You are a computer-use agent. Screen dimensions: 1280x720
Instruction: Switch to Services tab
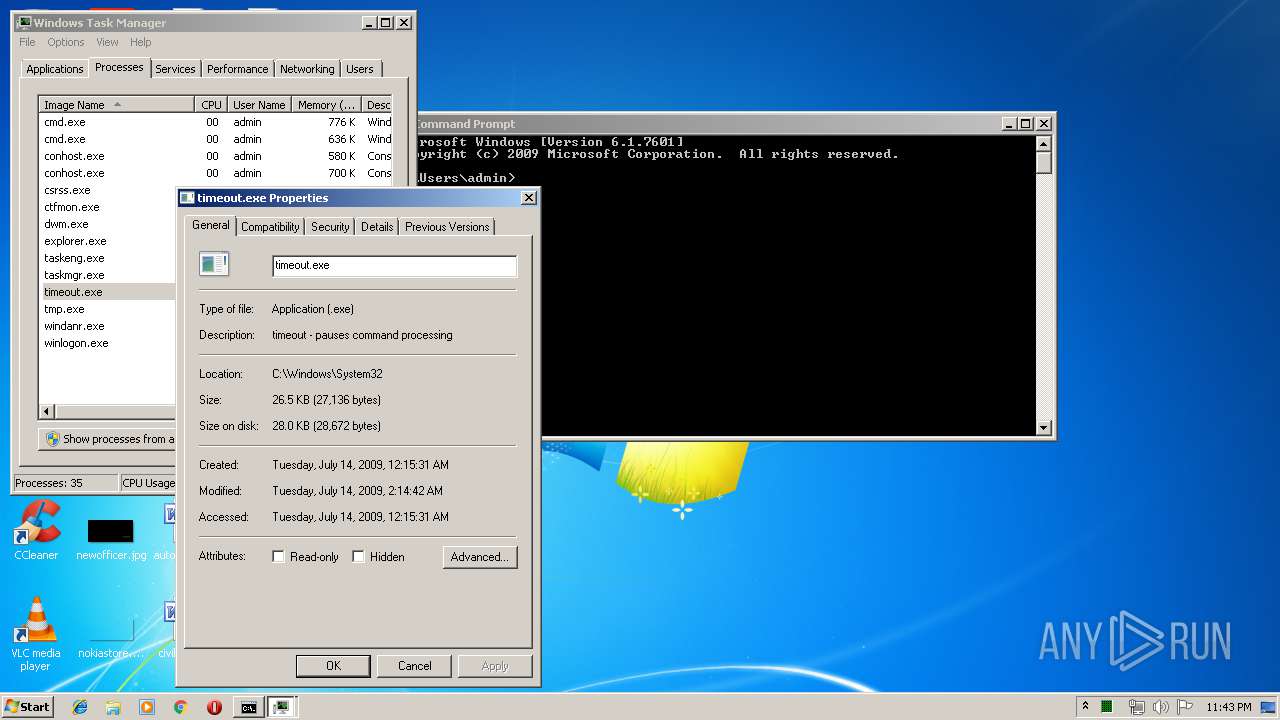pyautogui.click(x=175, y=69)
